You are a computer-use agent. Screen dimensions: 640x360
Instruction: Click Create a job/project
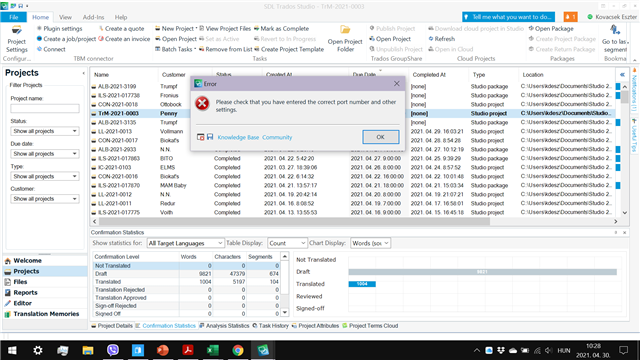tap(66, 39)
